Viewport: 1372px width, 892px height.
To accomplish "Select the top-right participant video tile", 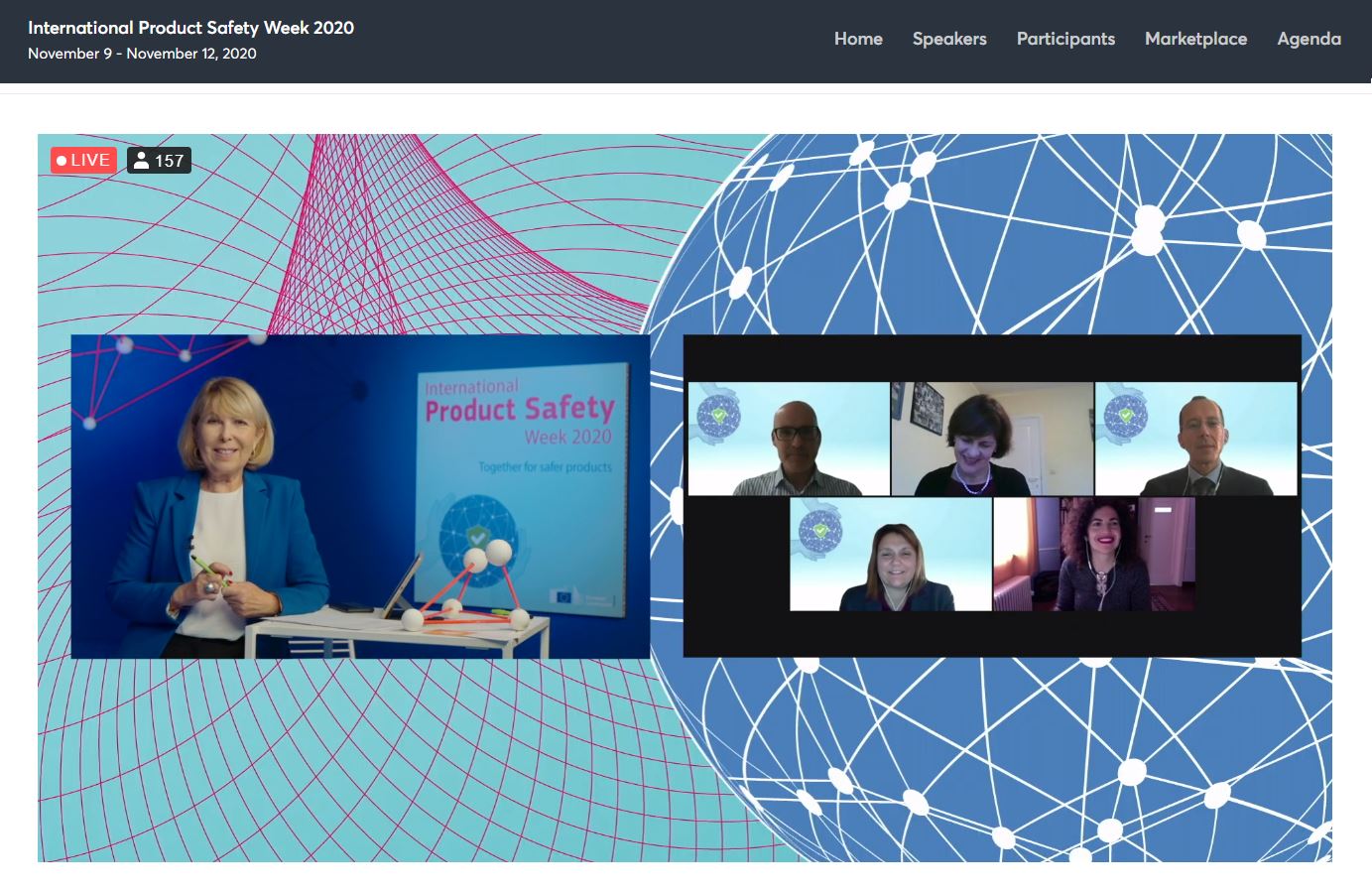I will pyautogui.click(x=1195, y=439).
